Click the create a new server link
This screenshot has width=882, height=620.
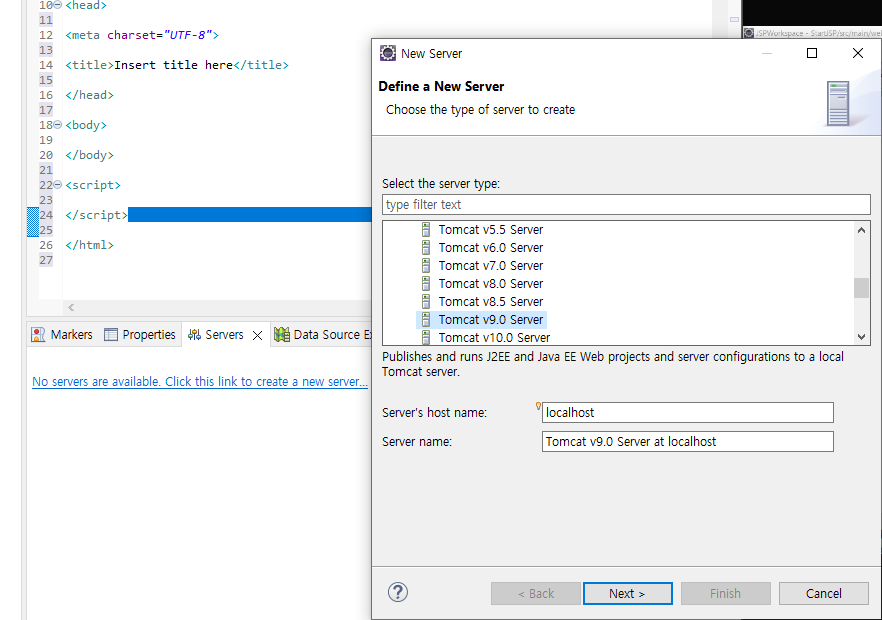200,381
